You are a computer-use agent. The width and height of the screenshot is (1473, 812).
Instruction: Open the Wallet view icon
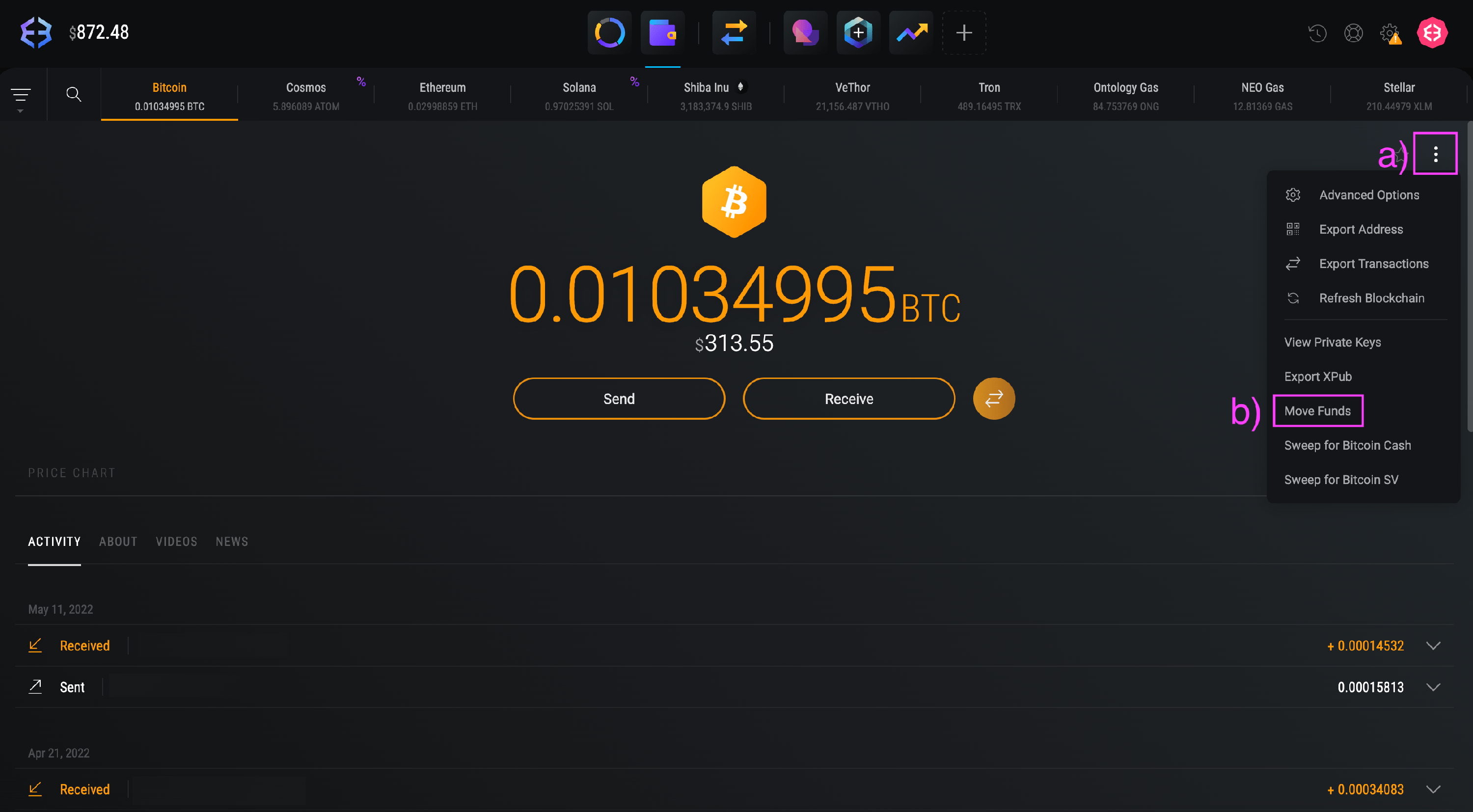[662, 32]
